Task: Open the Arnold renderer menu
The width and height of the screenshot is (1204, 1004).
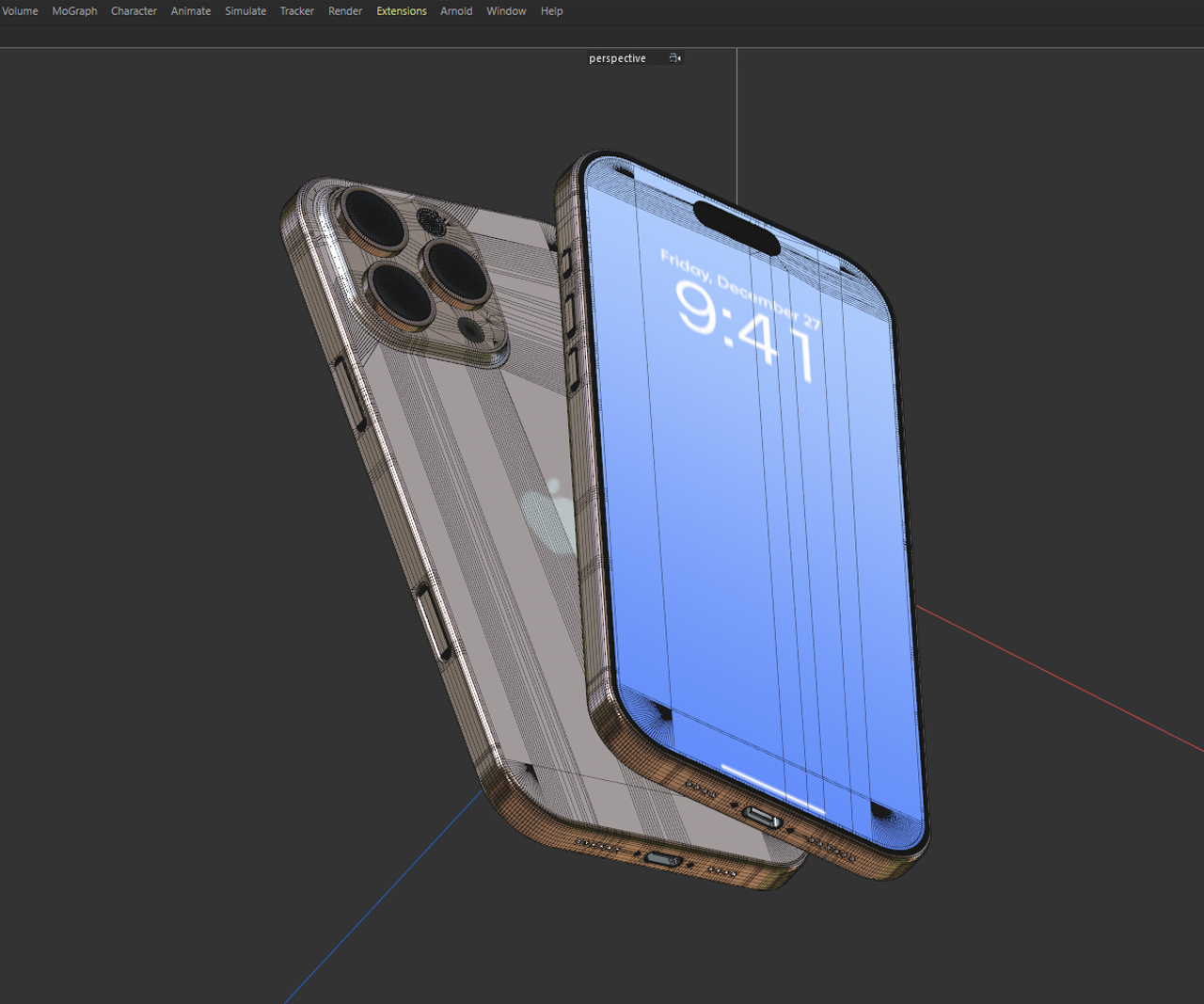Action: pos(456,10)
